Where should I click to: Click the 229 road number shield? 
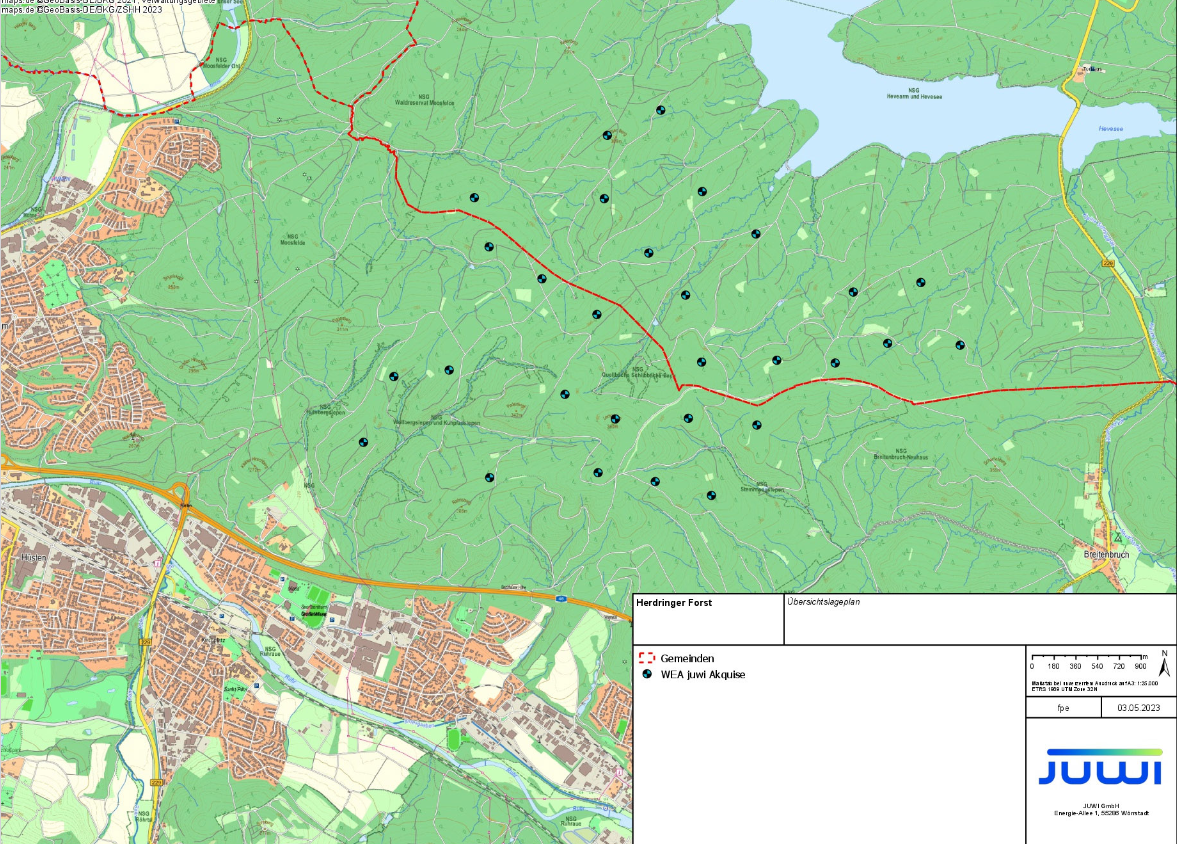tap(1108, 263)
